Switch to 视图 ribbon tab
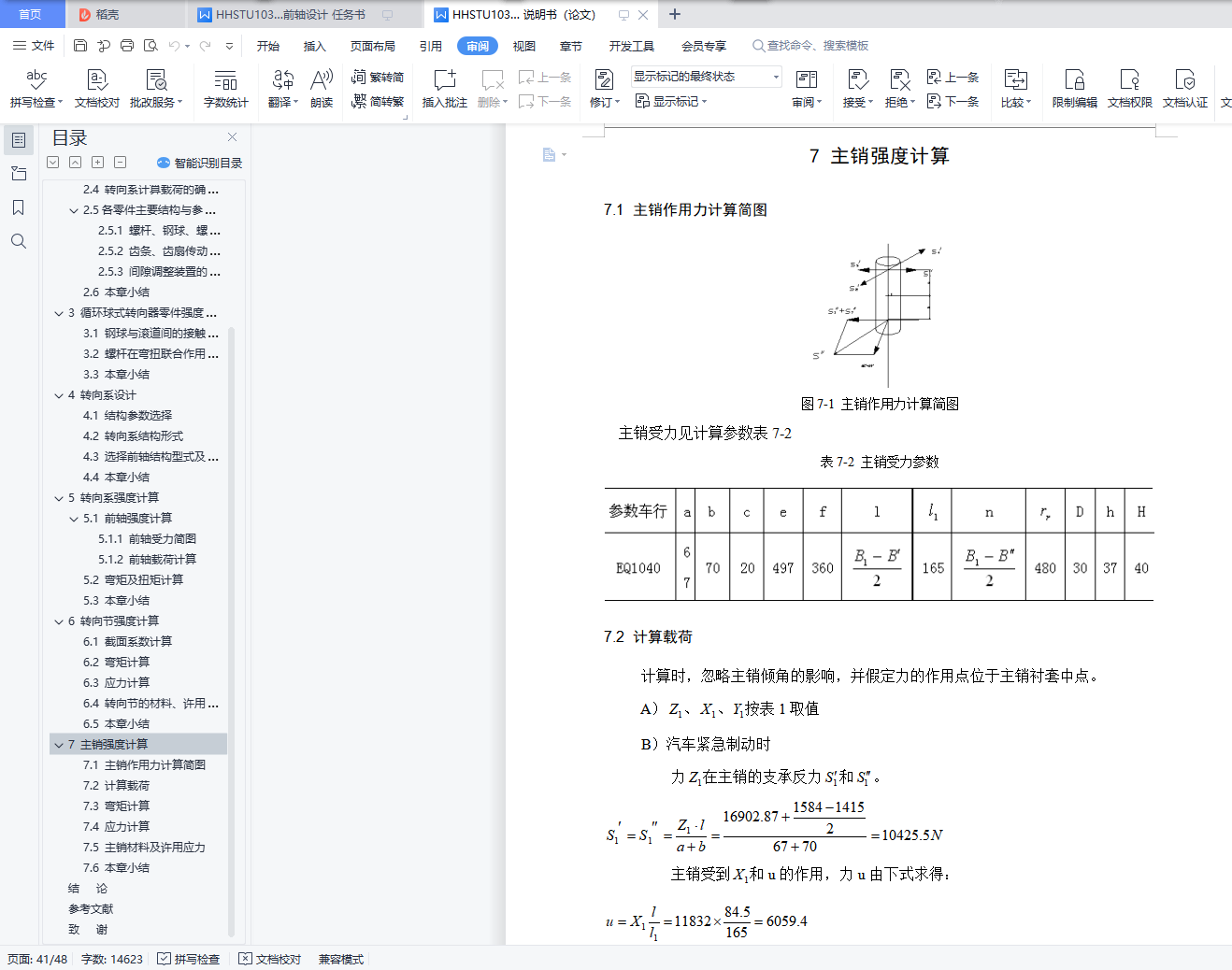 [524, 46]
